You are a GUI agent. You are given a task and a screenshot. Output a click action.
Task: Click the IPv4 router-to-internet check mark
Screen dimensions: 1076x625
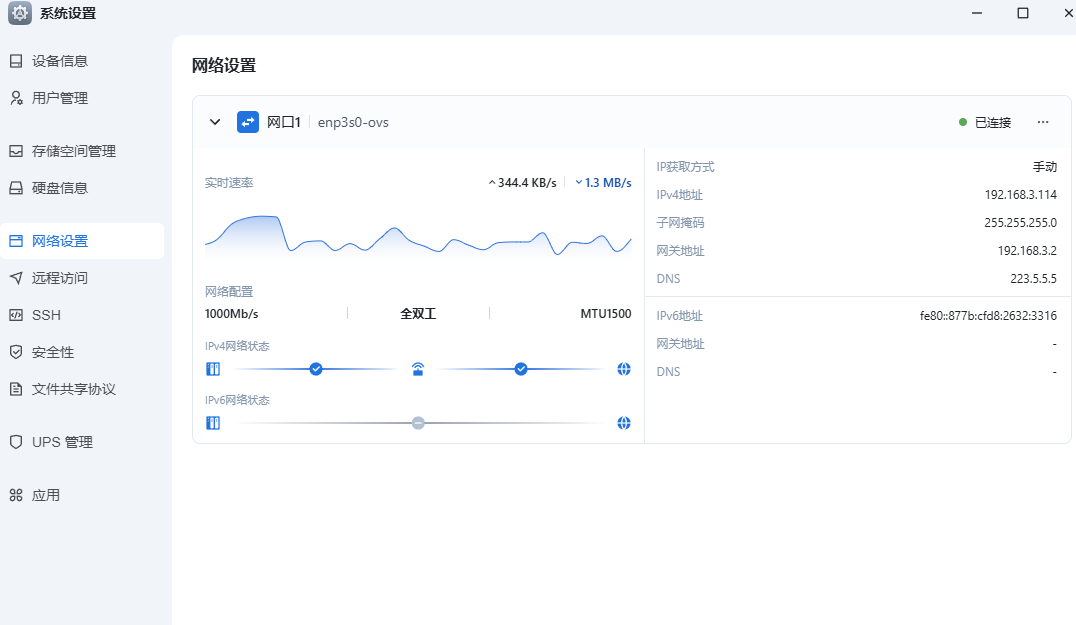point(521,369)
